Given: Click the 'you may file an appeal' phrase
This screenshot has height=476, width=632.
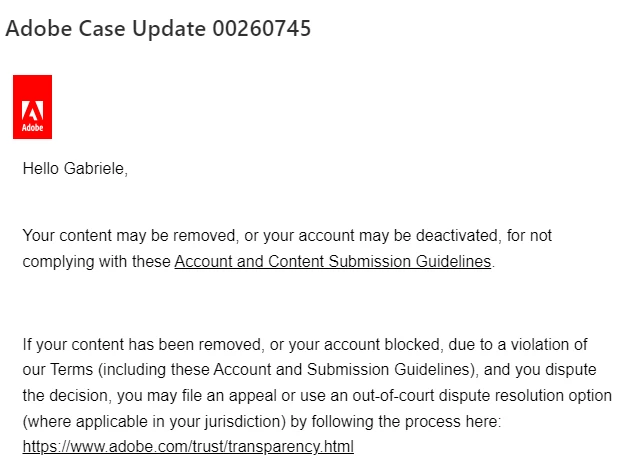Looking at the screenshot, I should pyautogui.click(x=197, y=396).
